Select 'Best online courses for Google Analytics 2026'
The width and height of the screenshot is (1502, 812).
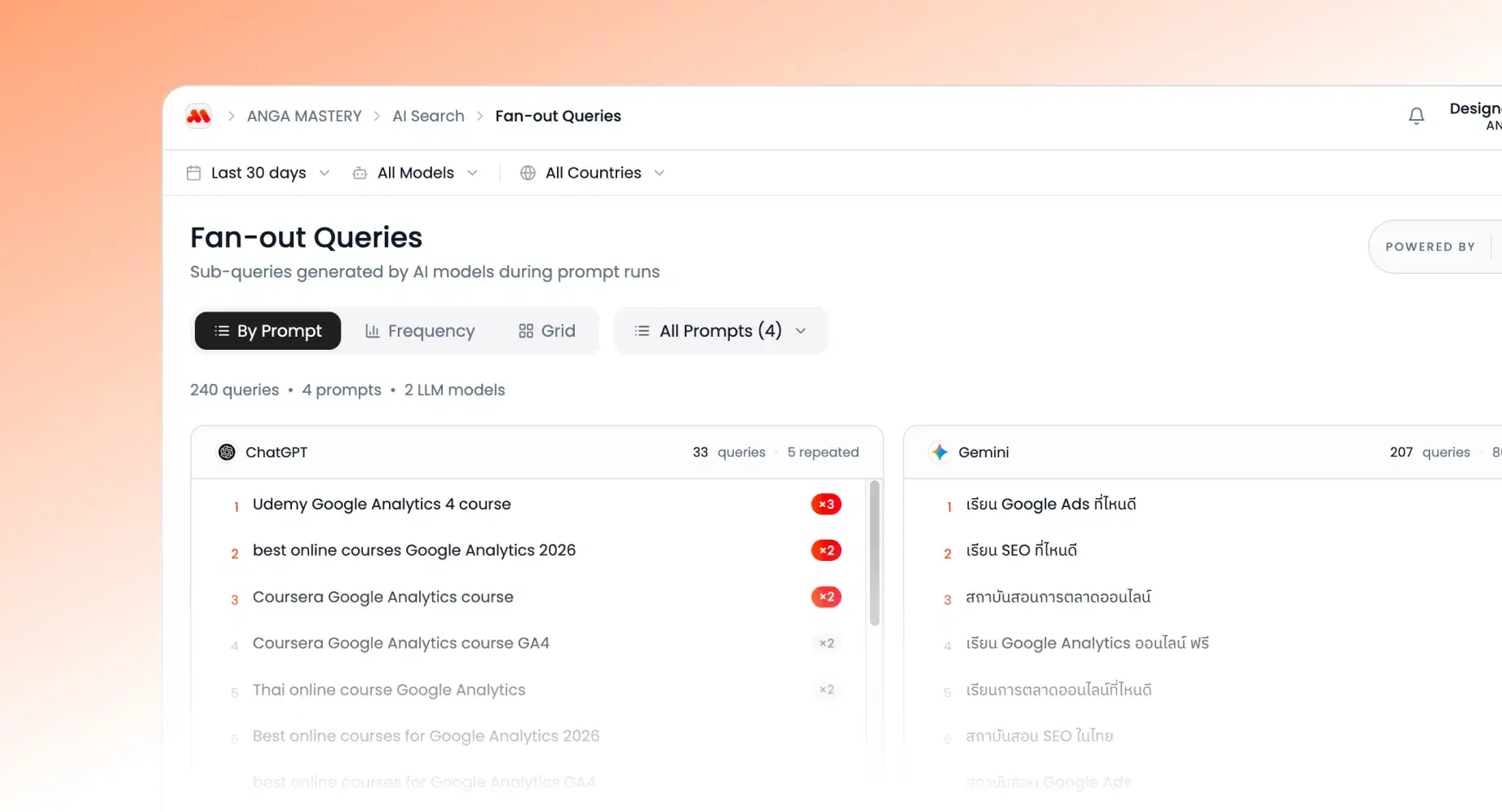tap(426, 736)
